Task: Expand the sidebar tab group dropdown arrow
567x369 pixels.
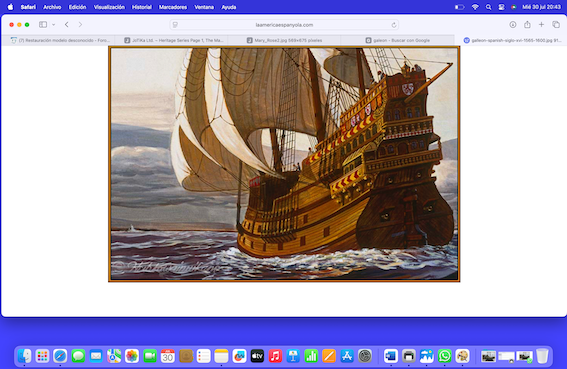Action: pyautogui.click(x=54, y=25)
